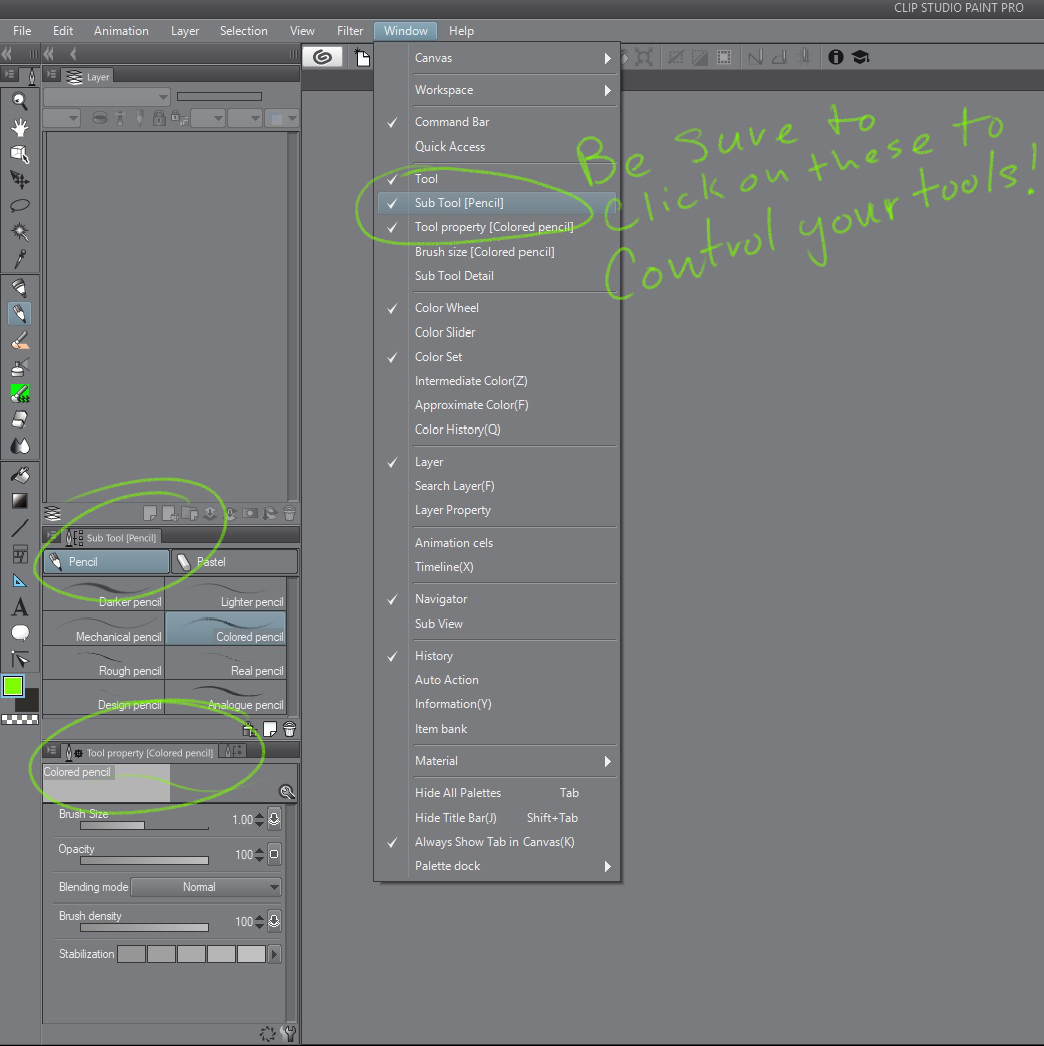Select the Brush tool
Screen dimensions: 1044x1046
(19, 341)
